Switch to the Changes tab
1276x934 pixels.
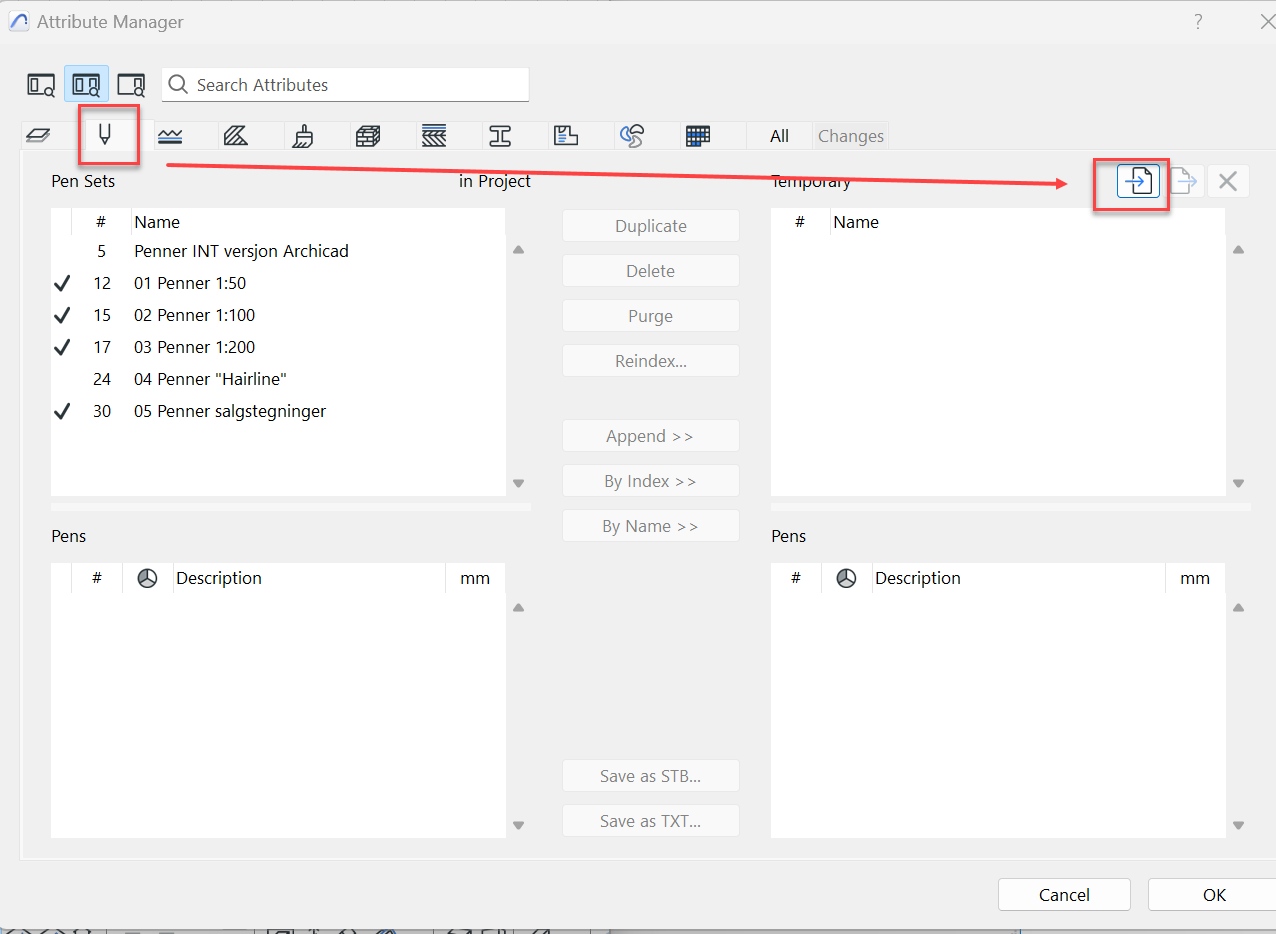tap(850, 136)
